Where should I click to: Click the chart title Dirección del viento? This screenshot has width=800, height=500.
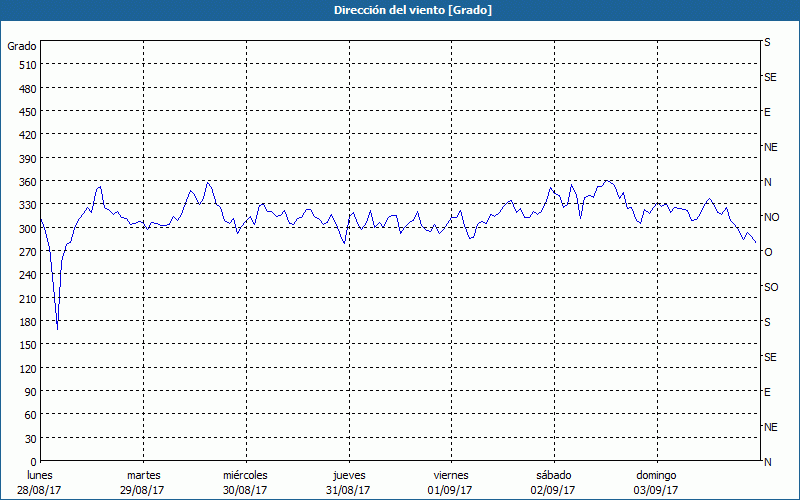coord(399,10)
